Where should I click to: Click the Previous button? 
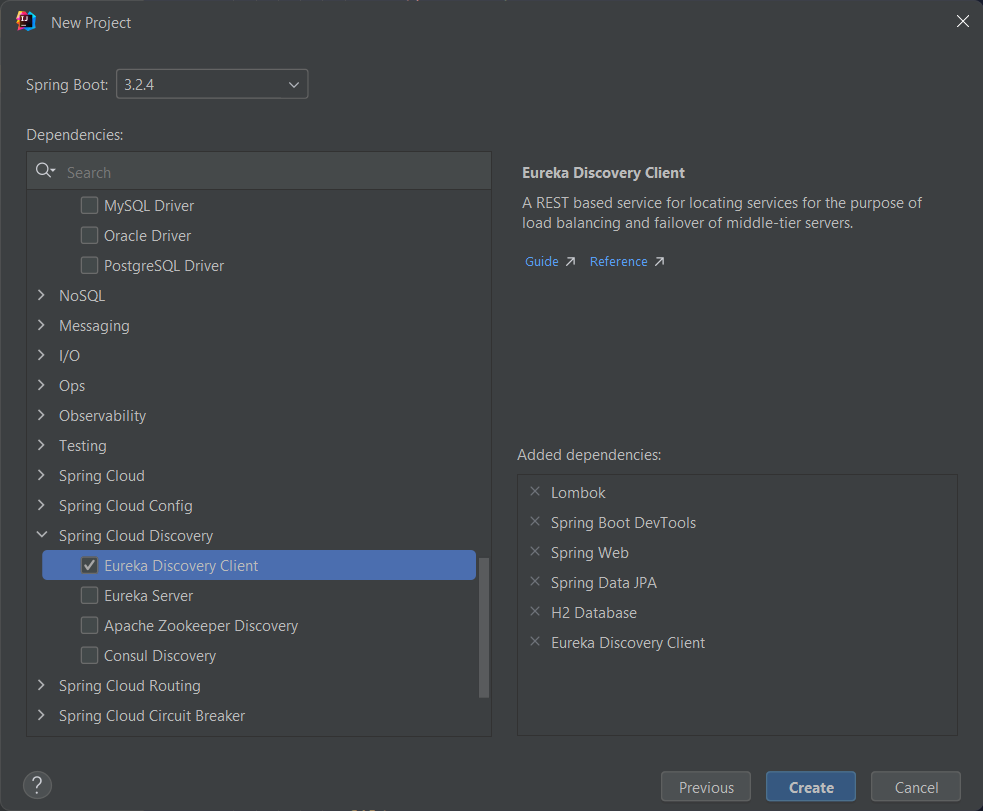(706, 787)
